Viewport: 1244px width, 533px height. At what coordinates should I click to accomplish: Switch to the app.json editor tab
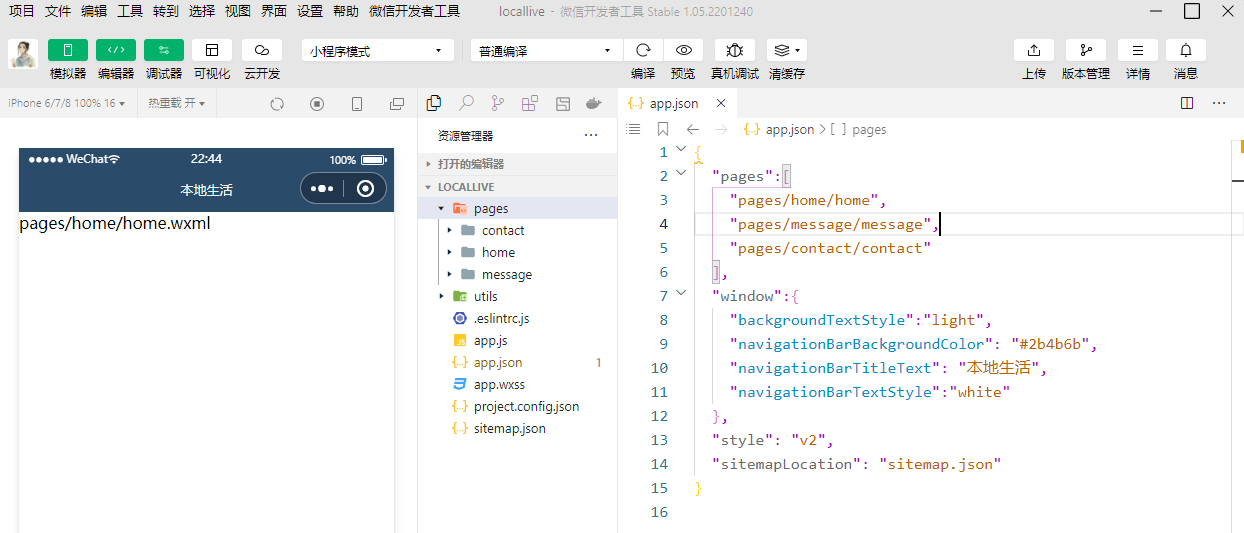pyautogui.click(x=673, y=103)
